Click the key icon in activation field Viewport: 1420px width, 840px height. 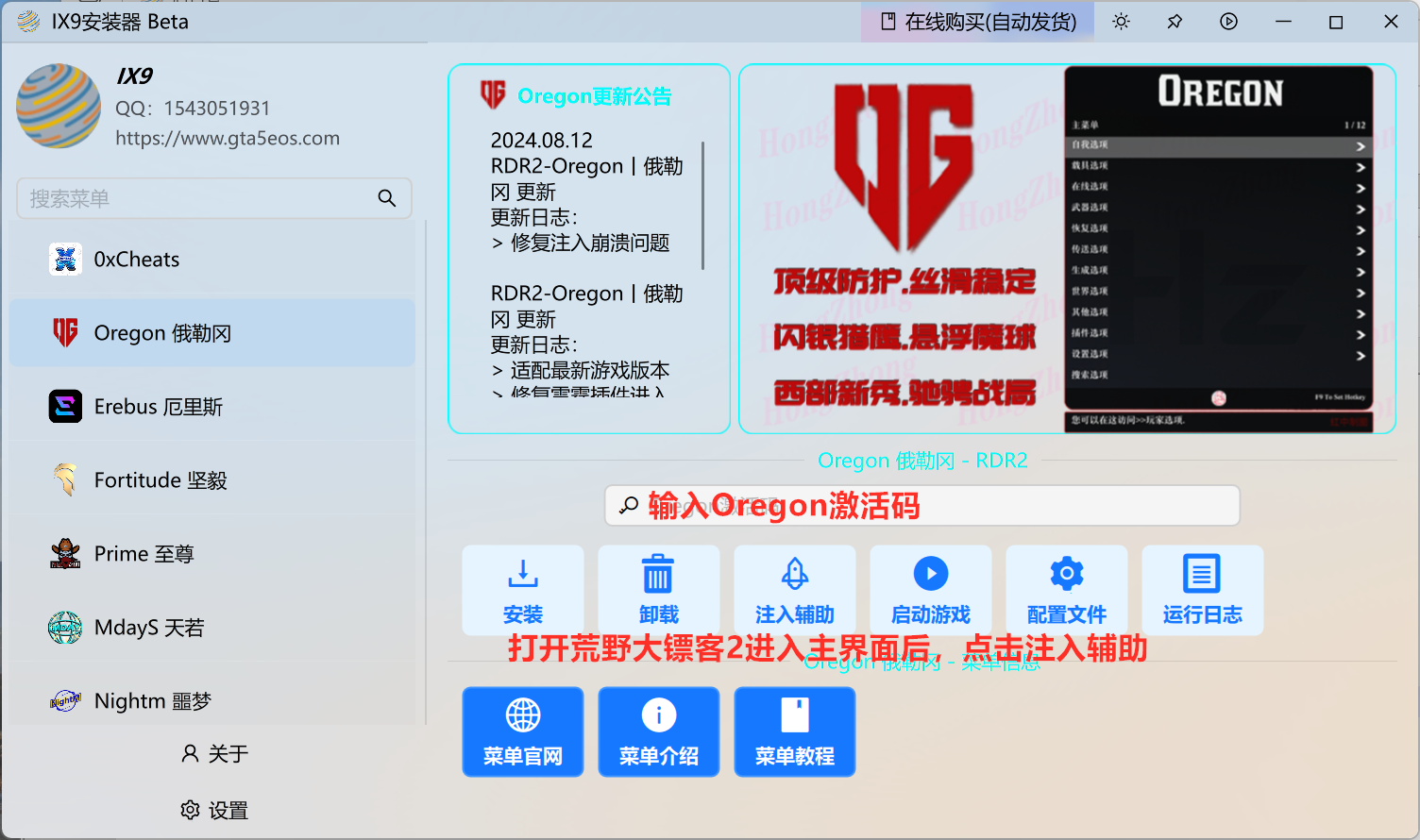point(629,506)
